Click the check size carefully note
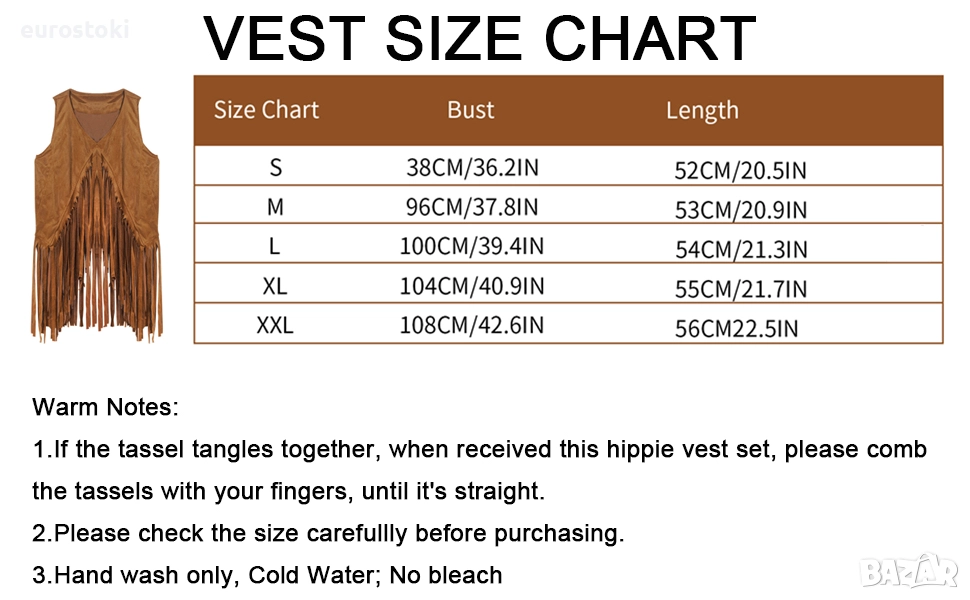This screenshot has width=970, height=600. tap(328, 533)
